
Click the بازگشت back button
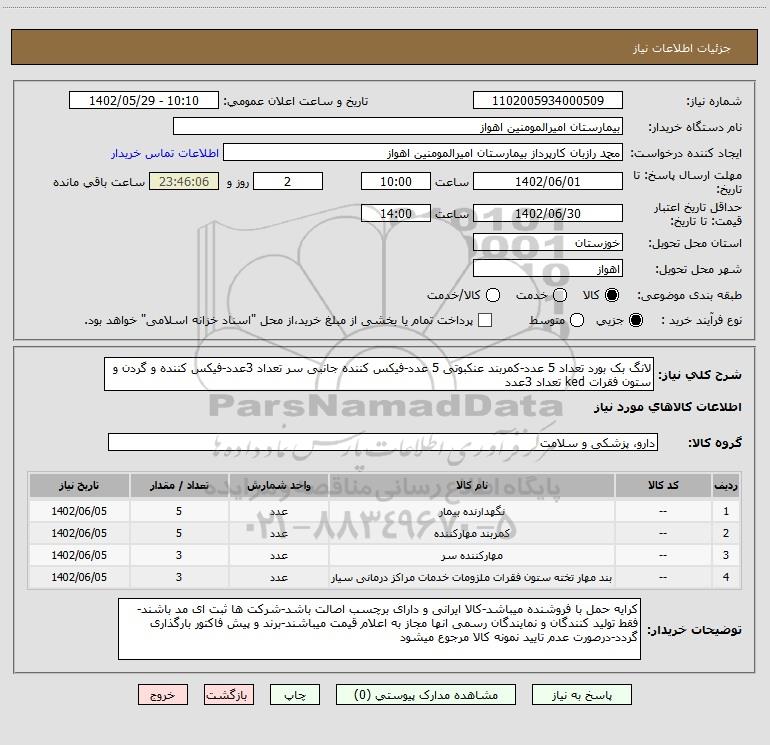pyautogui.click(x=229, y=695)
